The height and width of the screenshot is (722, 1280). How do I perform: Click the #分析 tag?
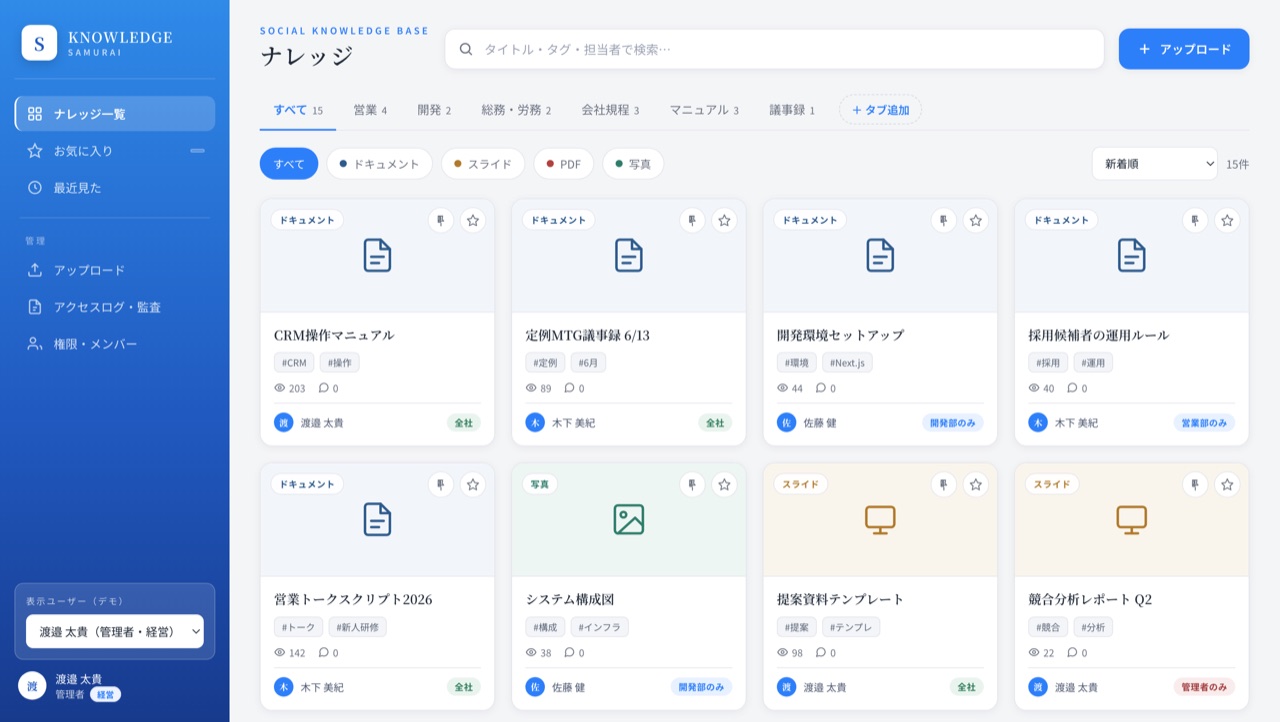click(x=1093, y=627)
